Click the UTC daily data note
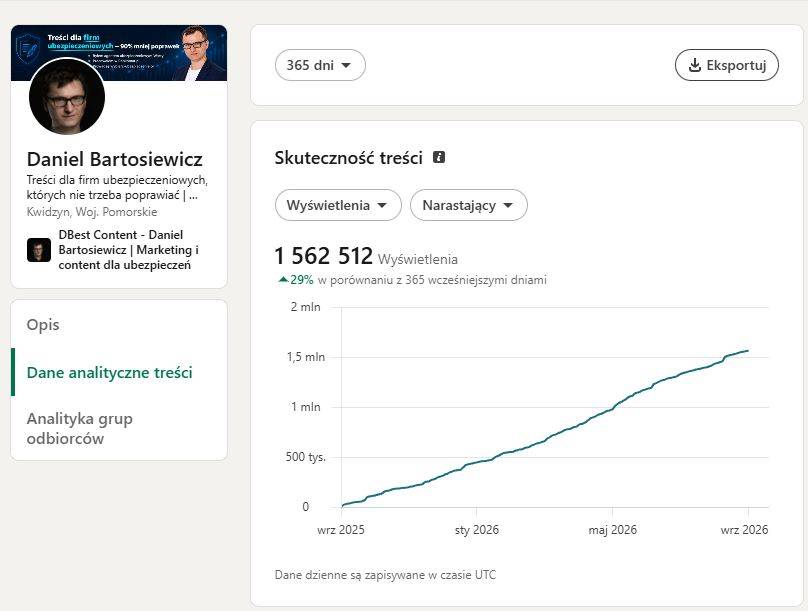 [x=385, y=575]
